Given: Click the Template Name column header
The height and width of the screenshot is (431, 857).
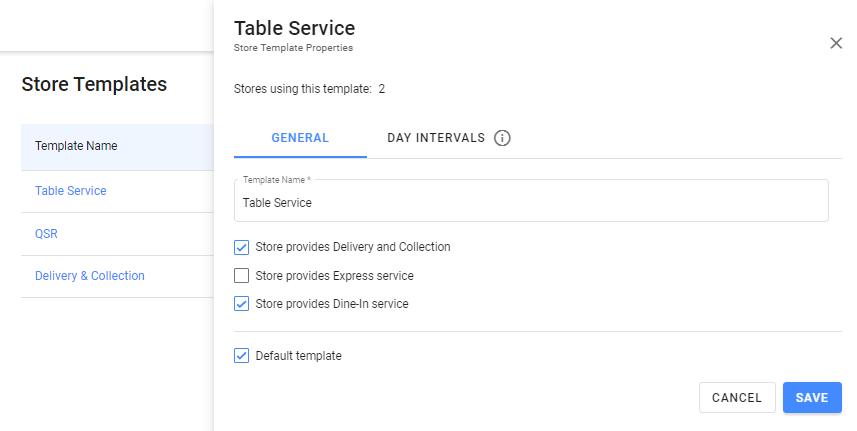Looking at the screenshot, I should click(x=76, y=146).
